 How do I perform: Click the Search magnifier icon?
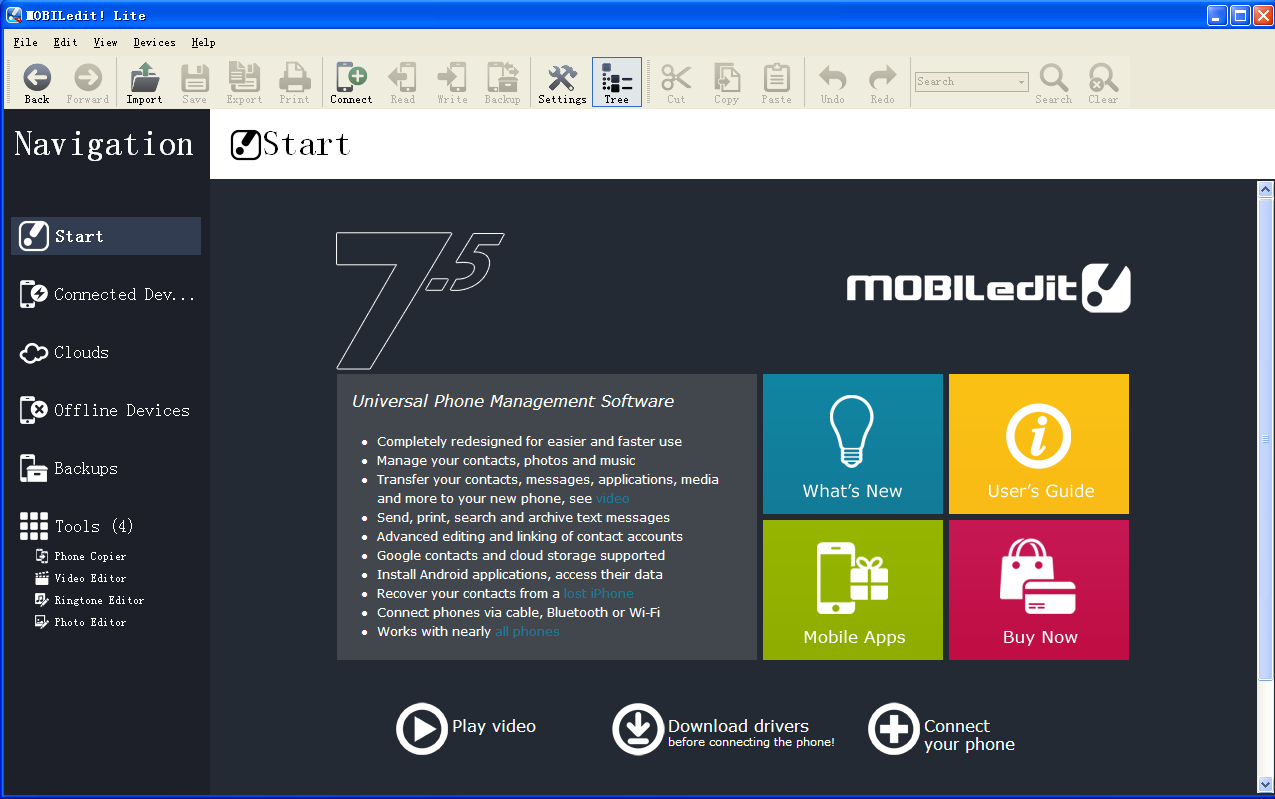pyautogui.click(x=1054, y=83)
